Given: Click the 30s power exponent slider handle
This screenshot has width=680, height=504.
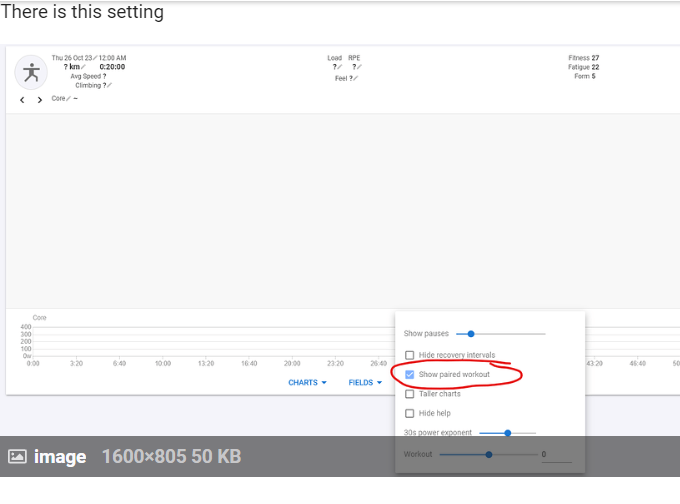Looking at the screenshot, I should pos(508,433).
